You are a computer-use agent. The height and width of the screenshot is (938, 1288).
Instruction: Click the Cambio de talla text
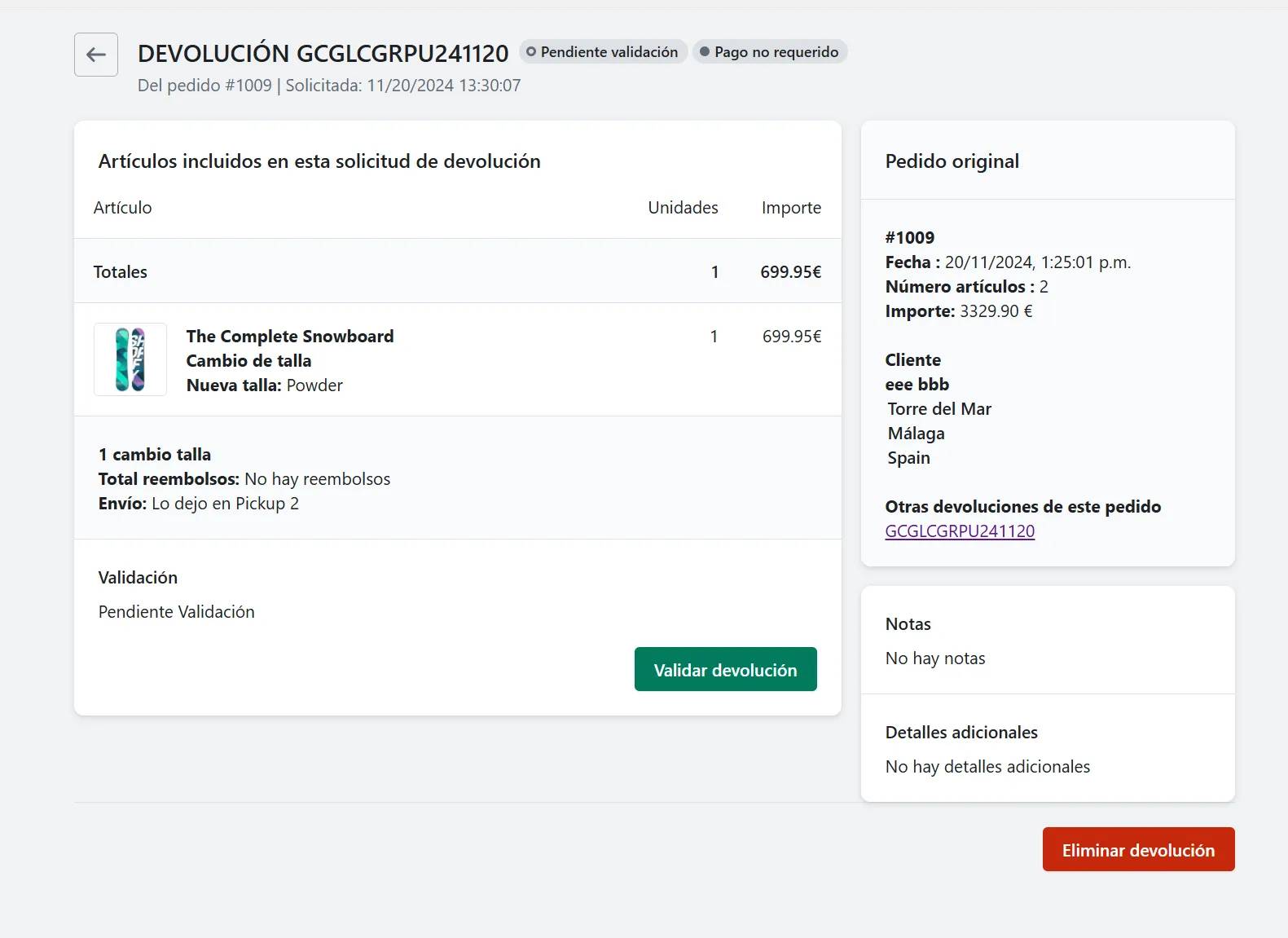click(x=248, y=361)
